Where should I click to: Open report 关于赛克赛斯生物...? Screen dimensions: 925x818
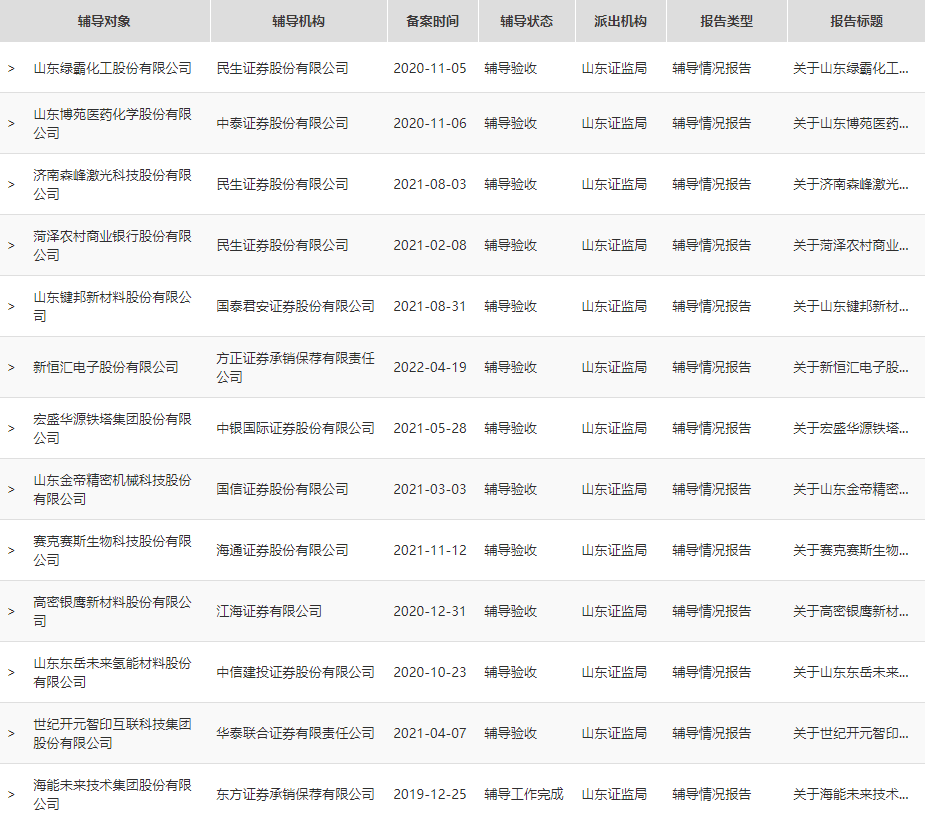click(x=851, y=550)
